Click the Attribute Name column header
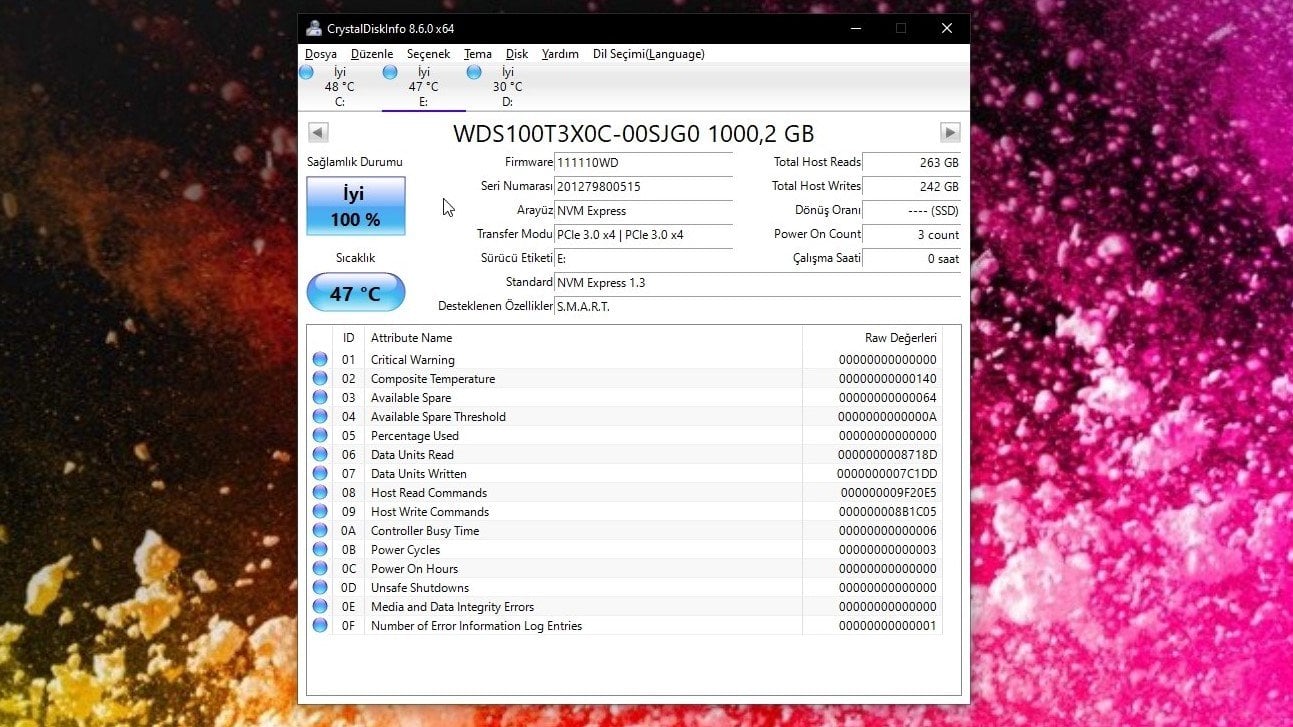 point(584,338)
